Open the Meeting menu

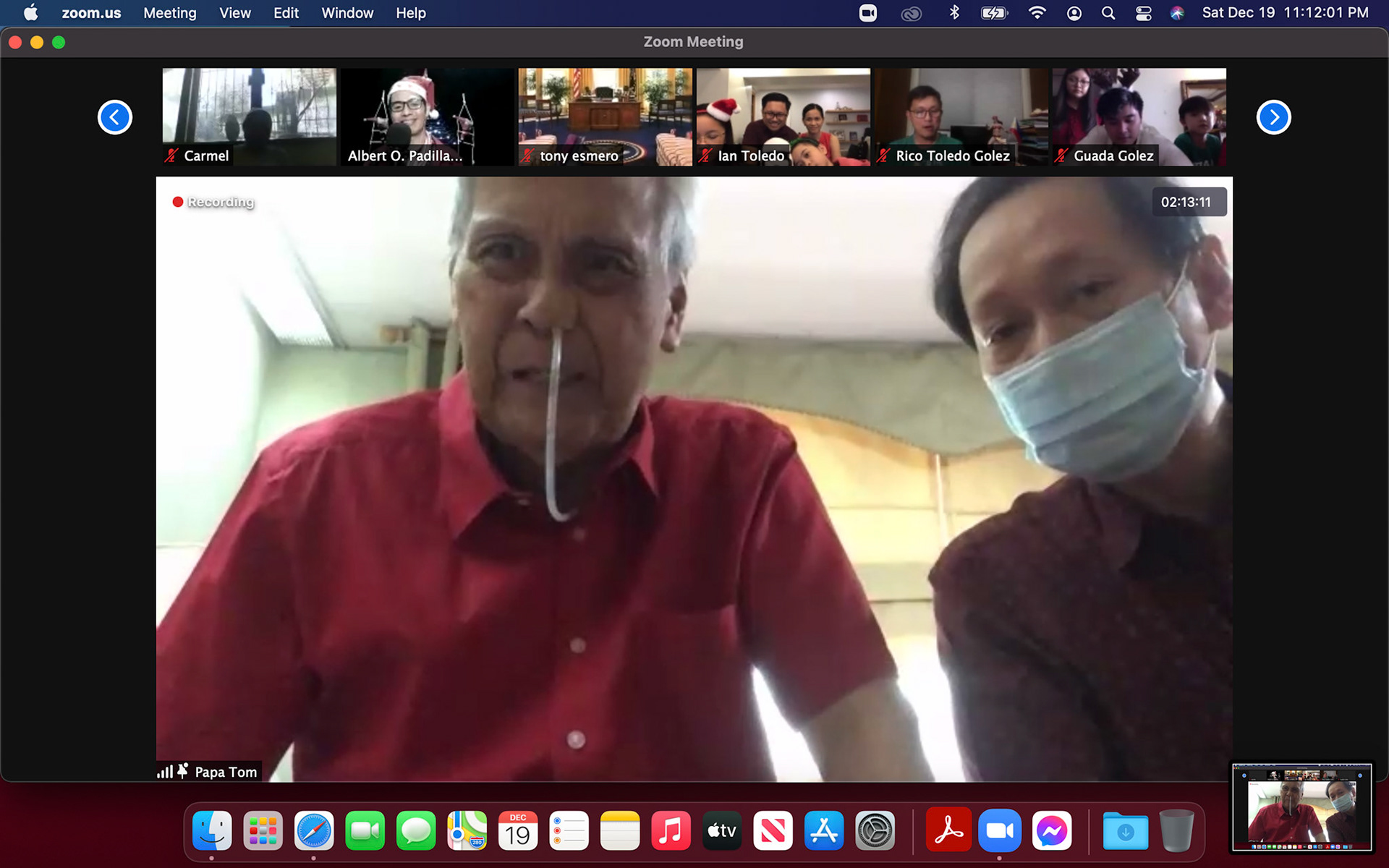pyautogui.click(x=169, y=13)
